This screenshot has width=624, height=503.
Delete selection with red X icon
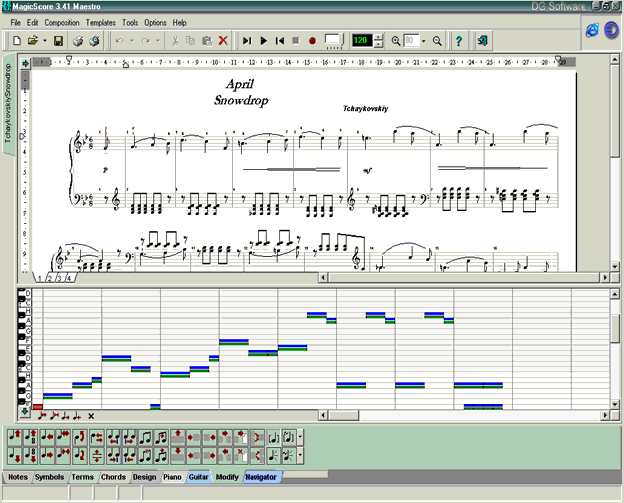223,41
